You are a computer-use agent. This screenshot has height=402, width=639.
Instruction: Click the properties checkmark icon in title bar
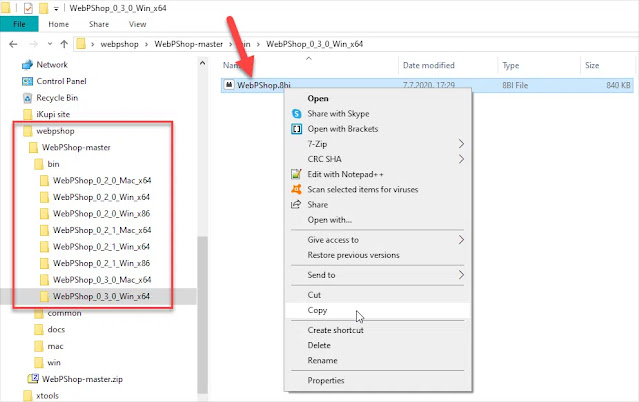(28, 8)
